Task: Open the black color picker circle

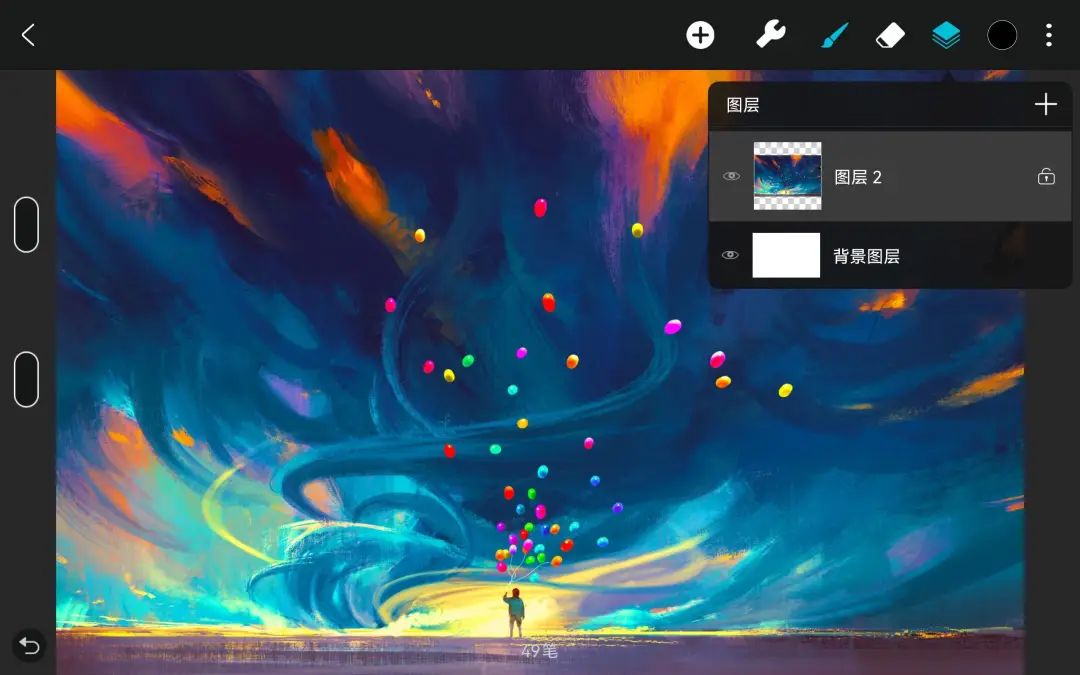Action: [x=1001, y=35]
